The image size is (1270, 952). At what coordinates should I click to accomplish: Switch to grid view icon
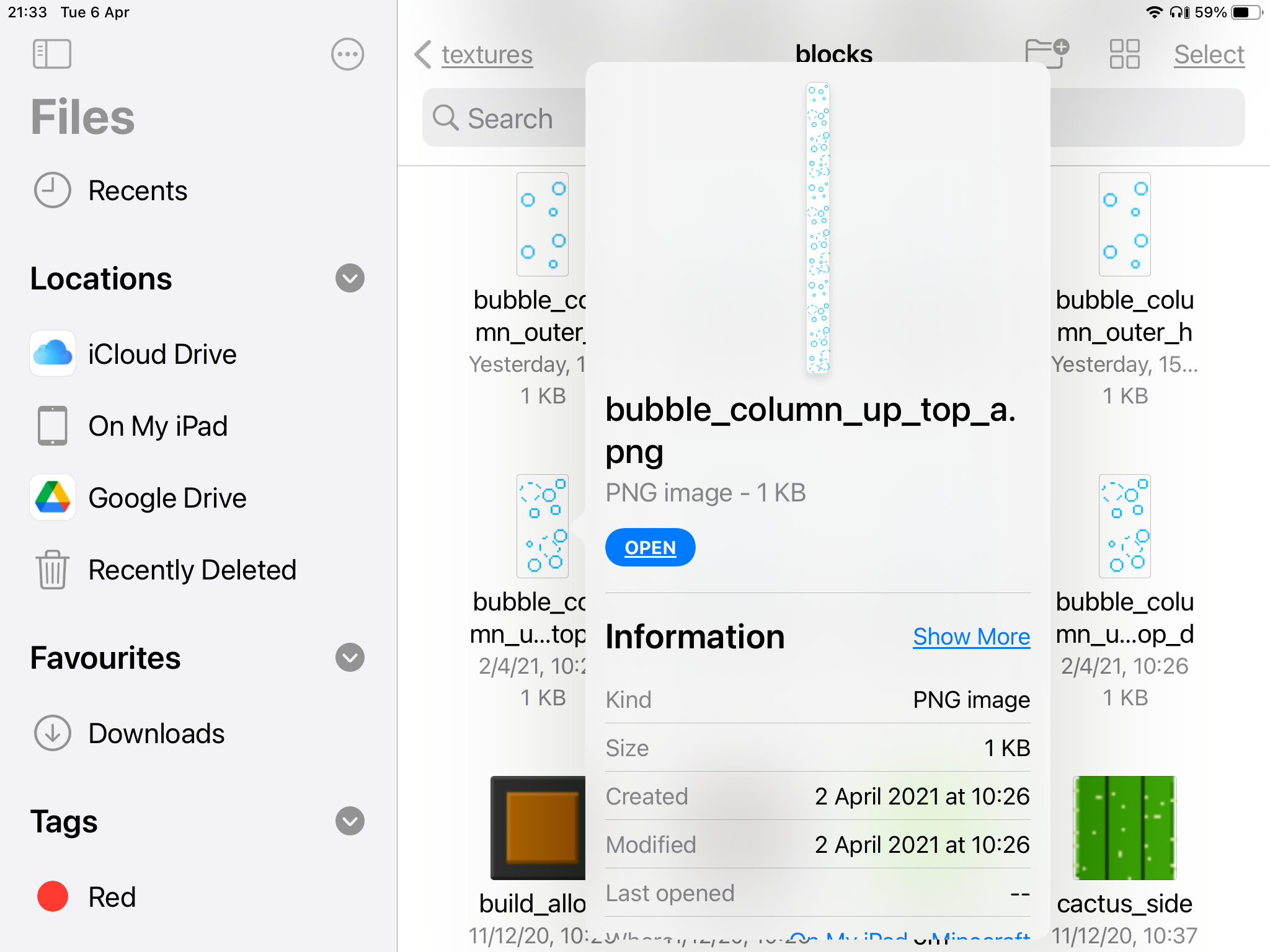pos(1124,54)
